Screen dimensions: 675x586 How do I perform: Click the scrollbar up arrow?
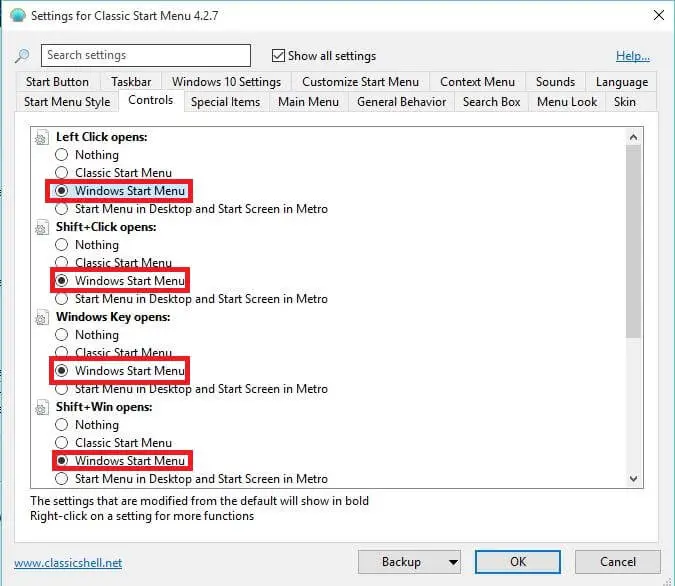[633, 137]
